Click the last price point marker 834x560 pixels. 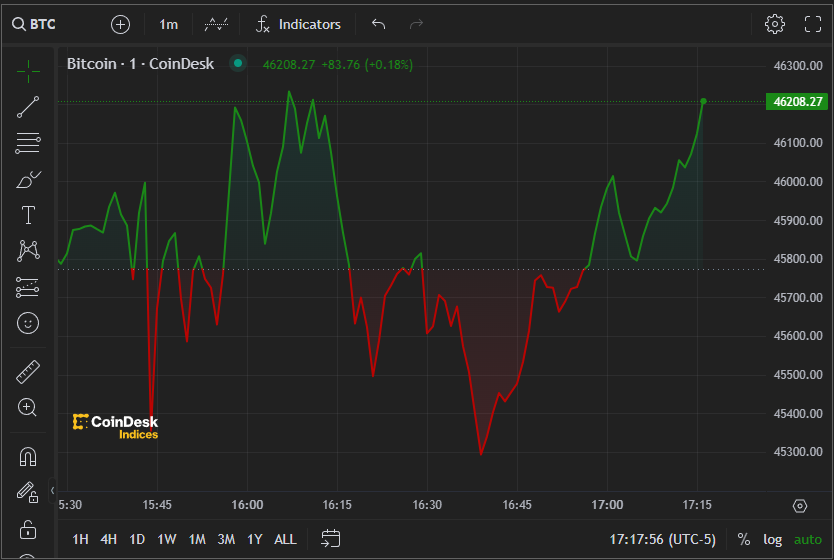pyautogui.click(x=703, y=101)
